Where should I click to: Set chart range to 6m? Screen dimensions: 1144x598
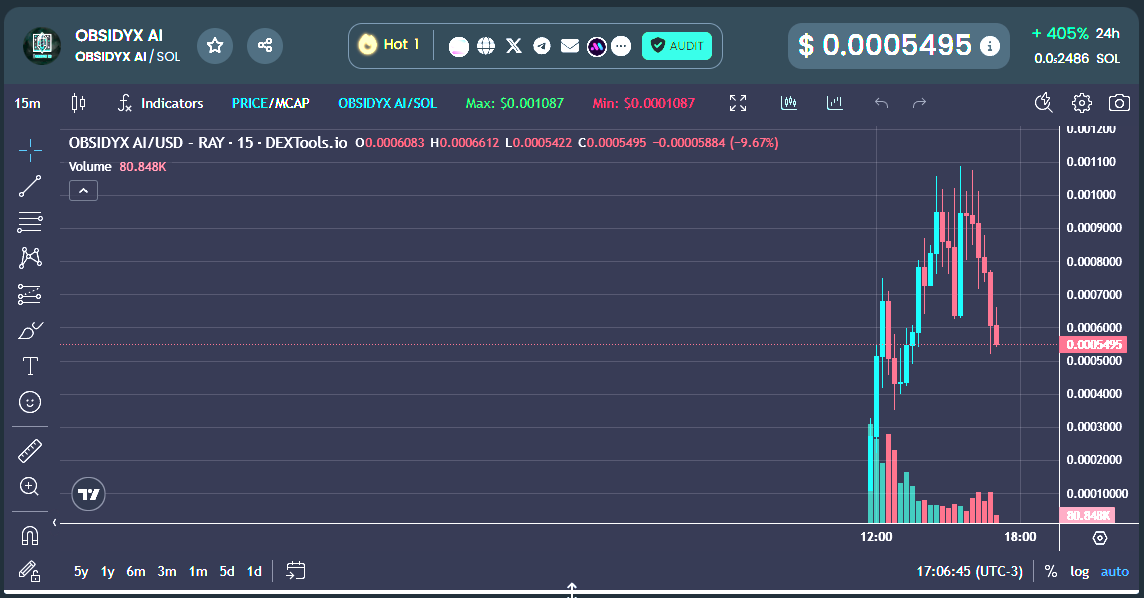136,572
